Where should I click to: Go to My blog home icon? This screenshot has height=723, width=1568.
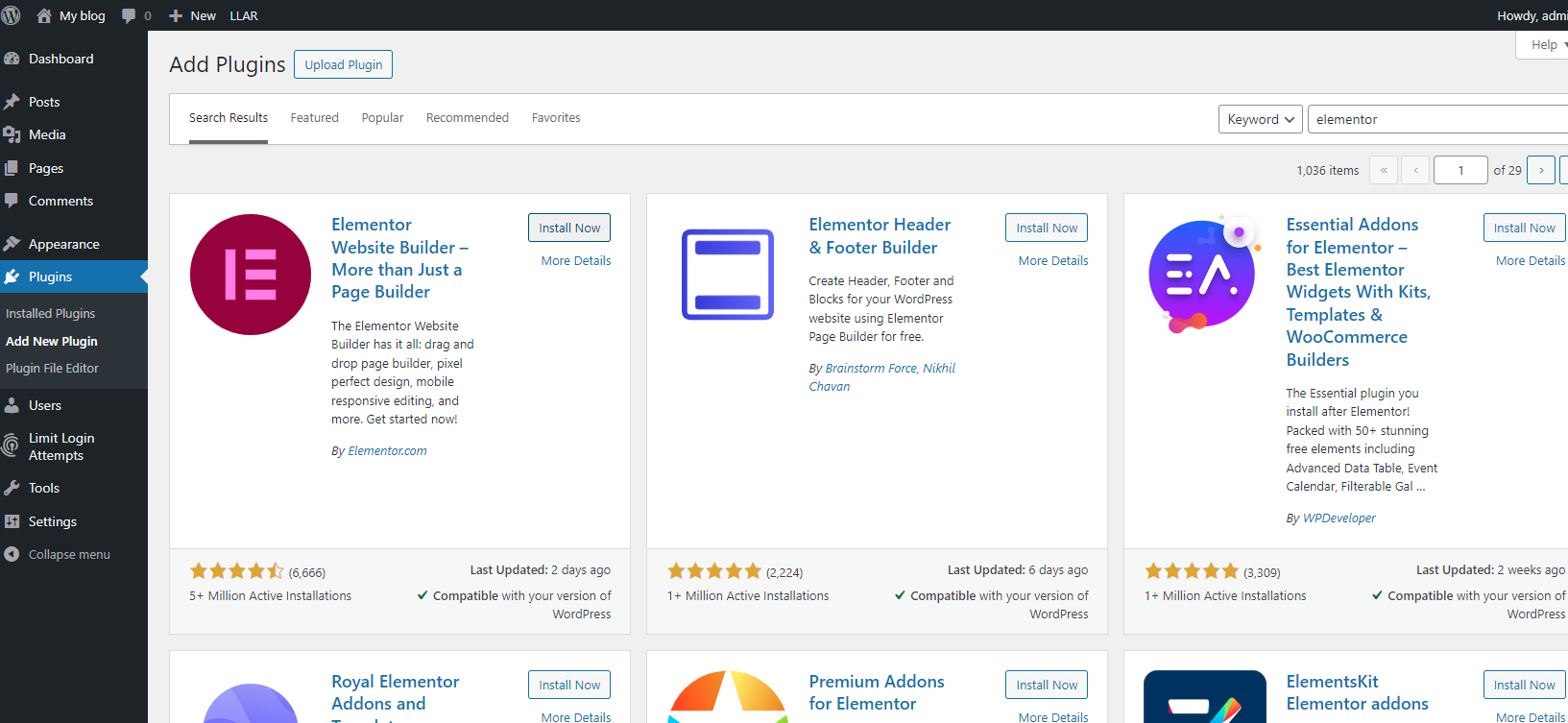tap(44, 15)
